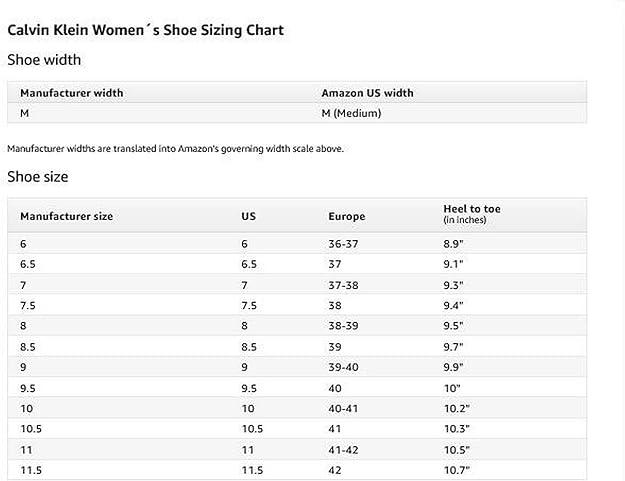Select the Shoe width heading
Viewport: 625px width, 481px height.
pos(44,60)
